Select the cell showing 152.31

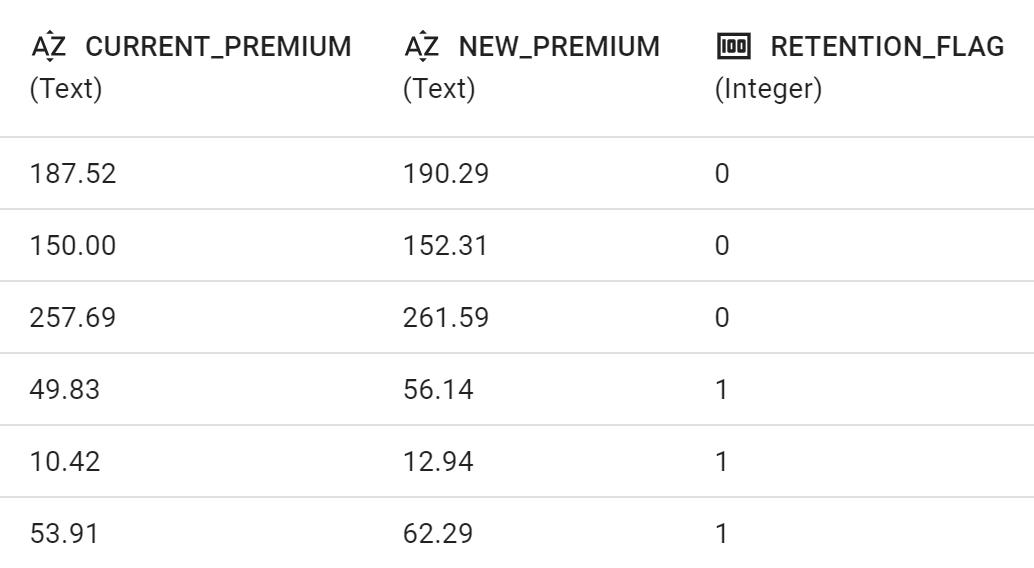coord(446,245)
